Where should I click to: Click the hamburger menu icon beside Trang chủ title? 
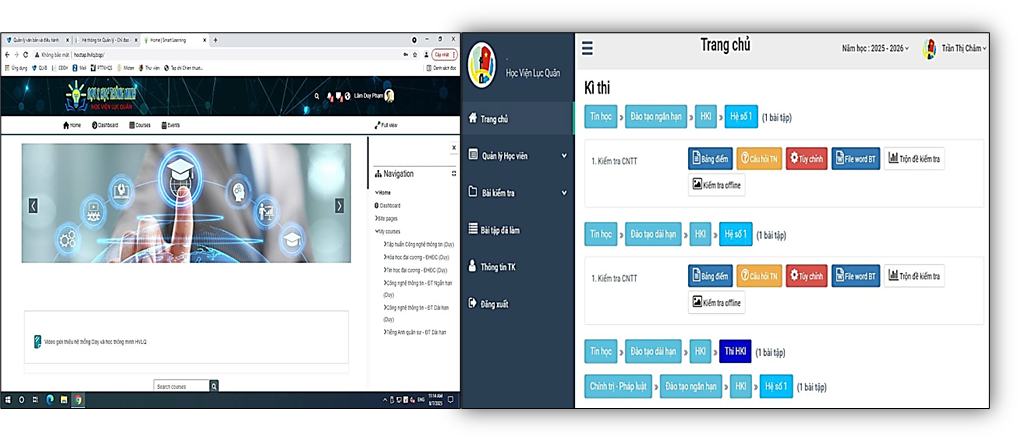[587, 48]
